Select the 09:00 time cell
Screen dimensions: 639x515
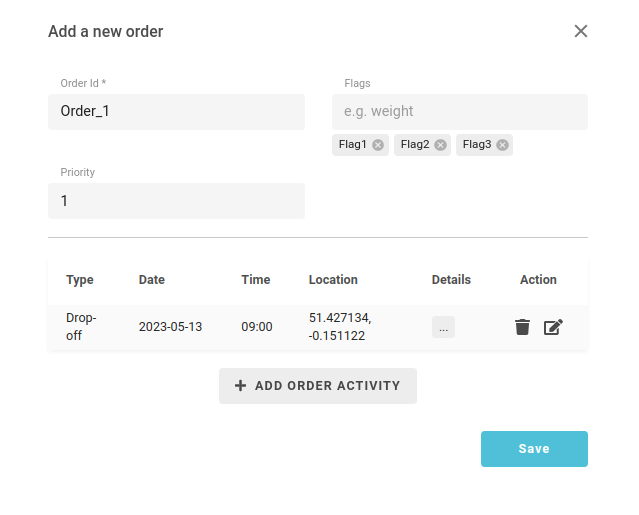257,327
